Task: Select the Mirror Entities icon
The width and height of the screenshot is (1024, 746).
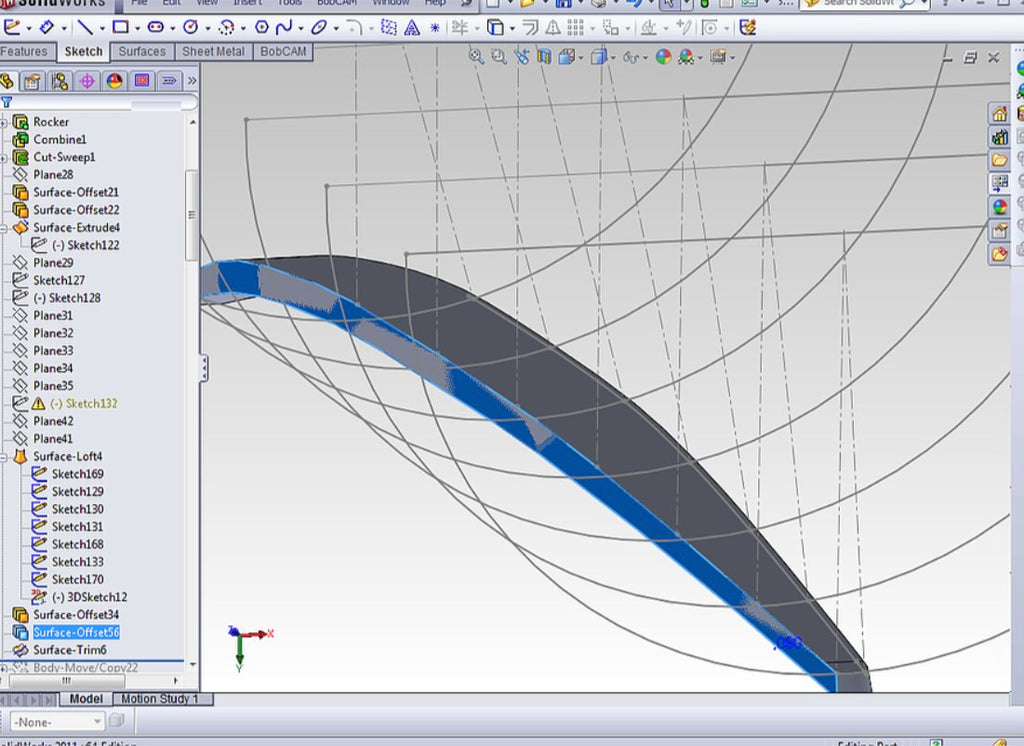Action: point(551,28)
